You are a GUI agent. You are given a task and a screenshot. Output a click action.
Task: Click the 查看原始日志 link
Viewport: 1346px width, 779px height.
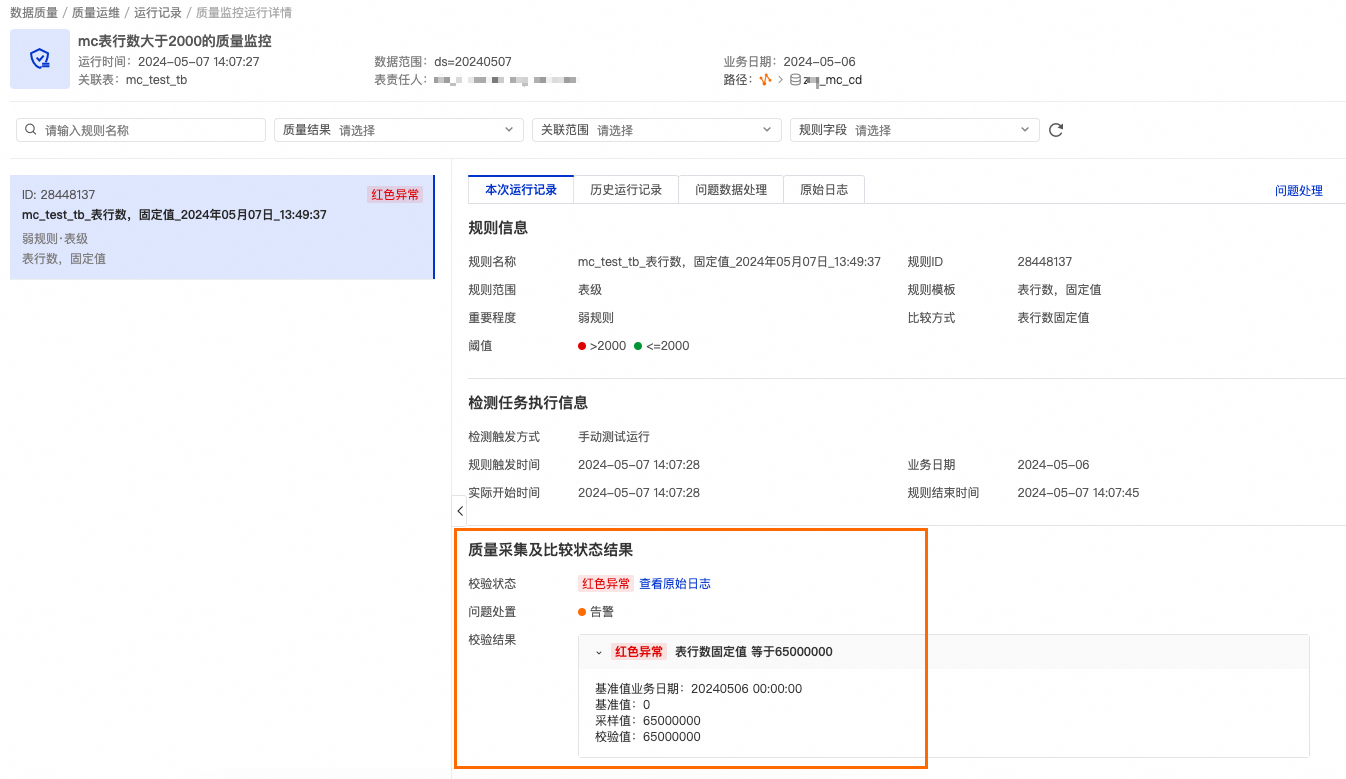[675, 584]
